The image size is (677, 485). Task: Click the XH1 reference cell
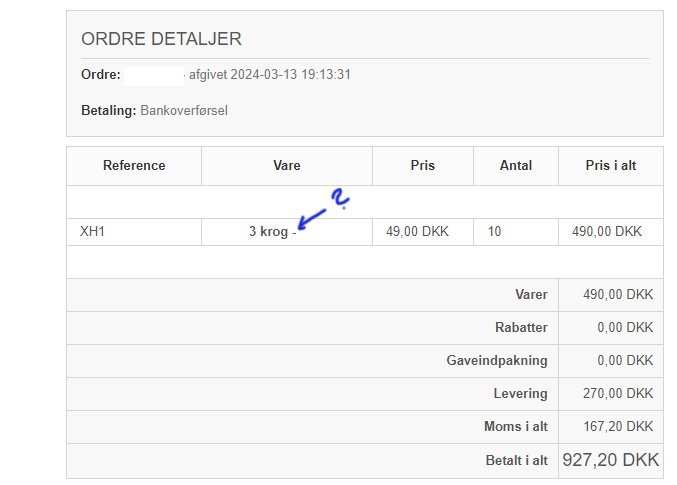[x=92, y=231]
